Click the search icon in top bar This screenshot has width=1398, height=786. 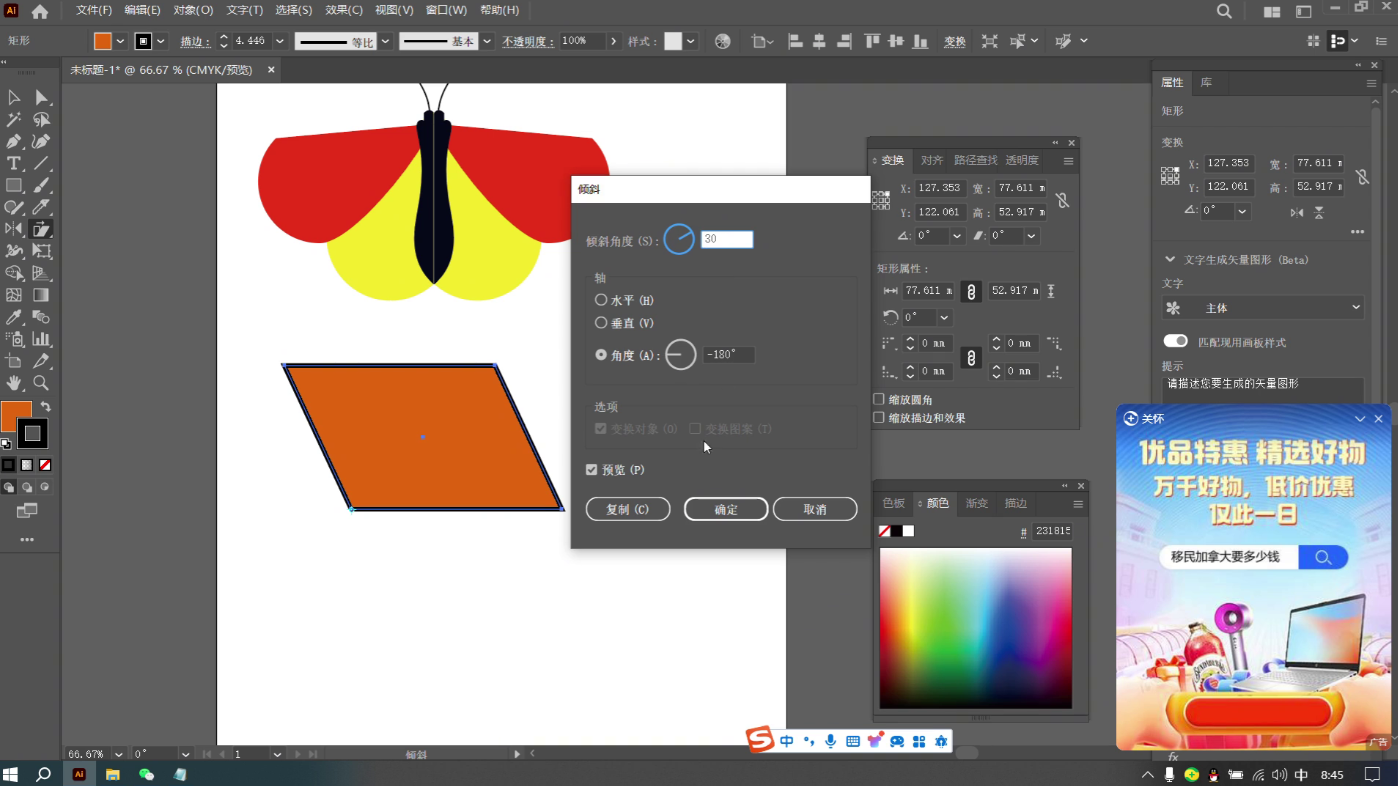(1224, 11)
